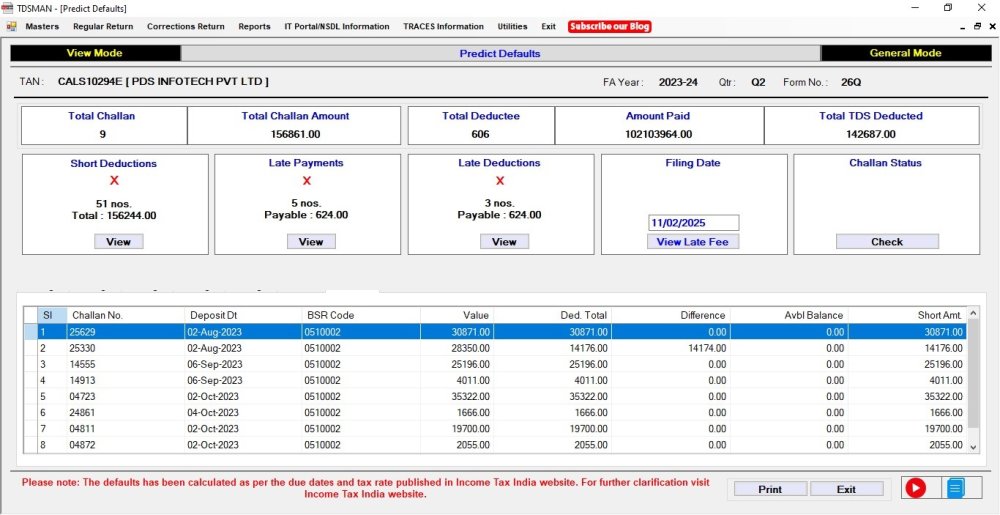
Task: Open the TRACES Information menu
Action: pos(443,27)
